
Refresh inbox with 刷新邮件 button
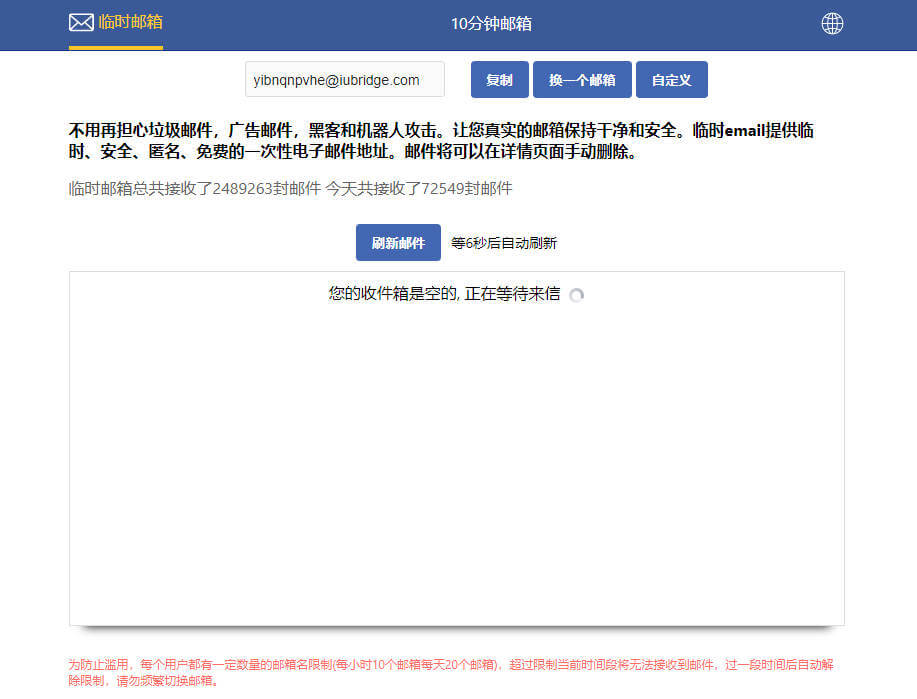pos(398,243)
